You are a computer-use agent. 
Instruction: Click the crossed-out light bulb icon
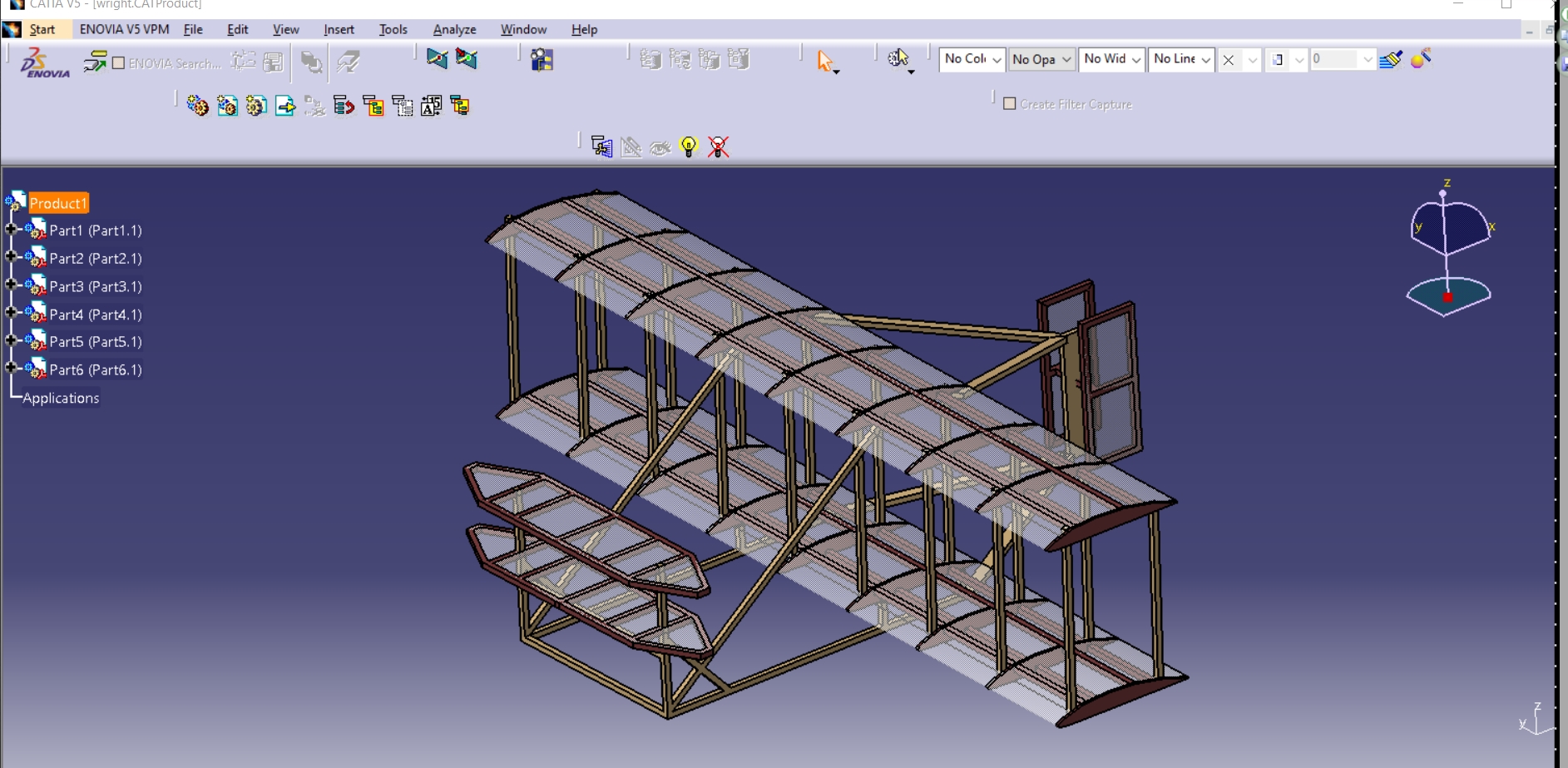[x=718, y=146]
